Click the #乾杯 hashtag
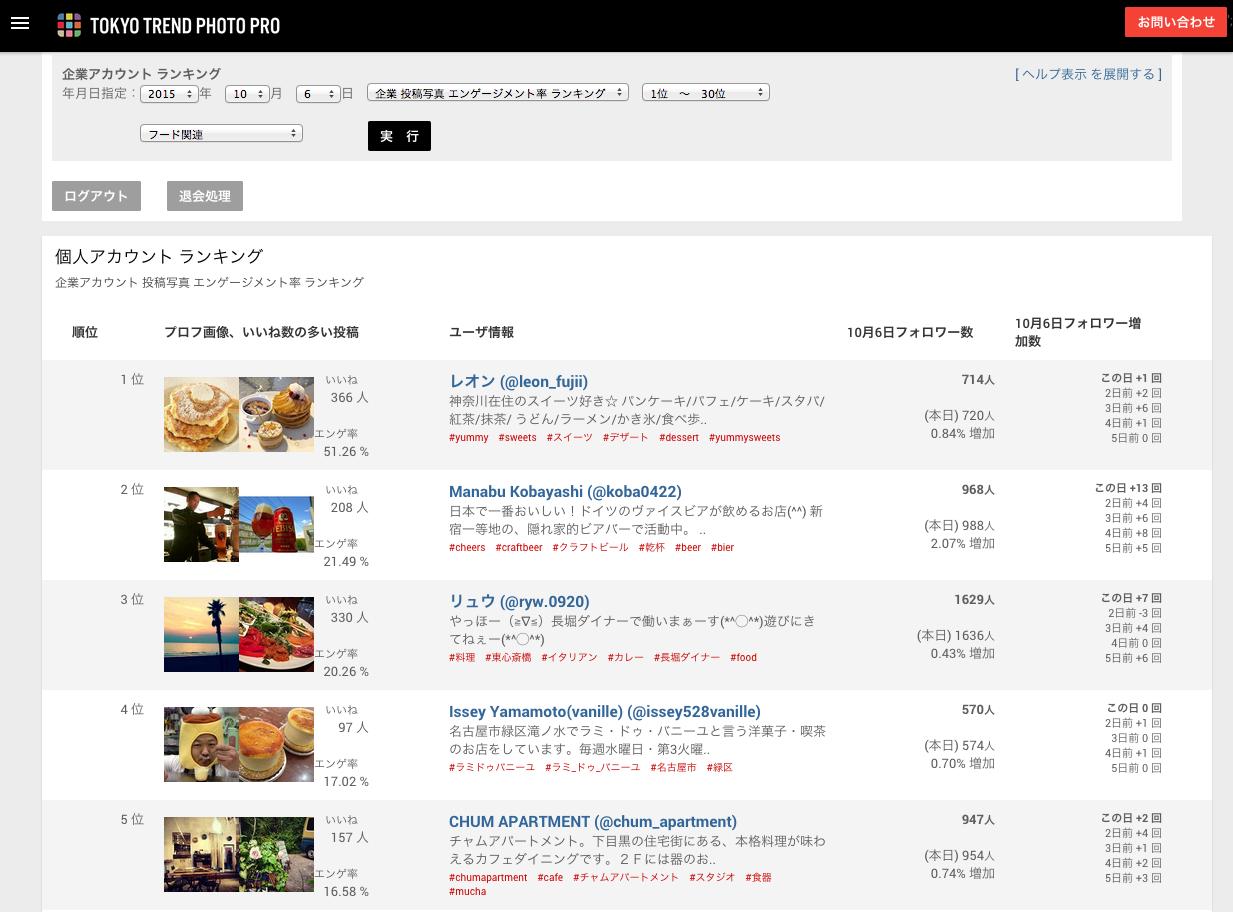Image resolution: width=1233 pixels, height=912 pixels. pos(651,548)
